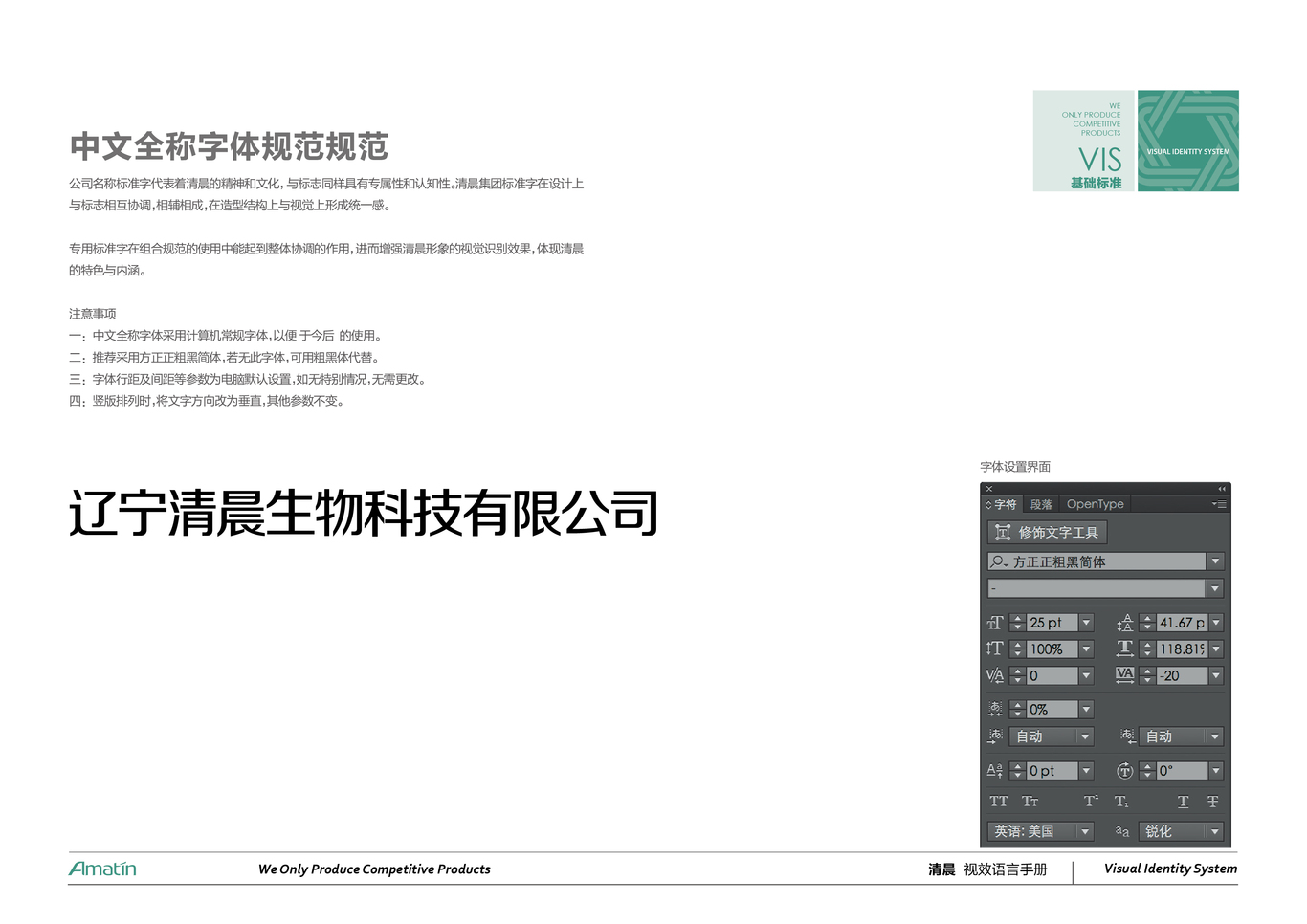Click footer 'Visual Identity System' text
Screen dimensions: 1307x924
pos(1170,869)
